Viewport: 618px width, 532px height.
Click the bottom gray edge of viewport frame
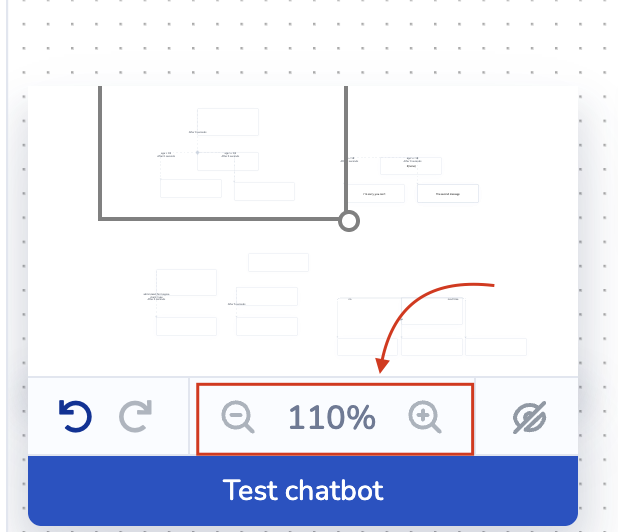[220, 216]
